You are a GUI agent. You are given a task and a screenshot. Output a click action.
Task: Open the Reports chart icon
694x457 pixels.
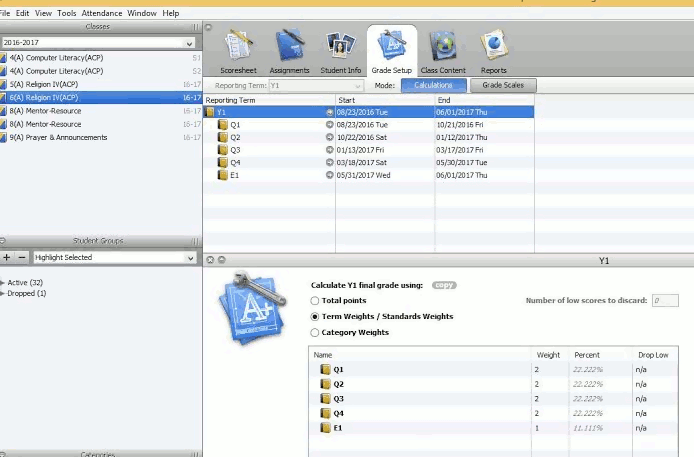(494, 45)
